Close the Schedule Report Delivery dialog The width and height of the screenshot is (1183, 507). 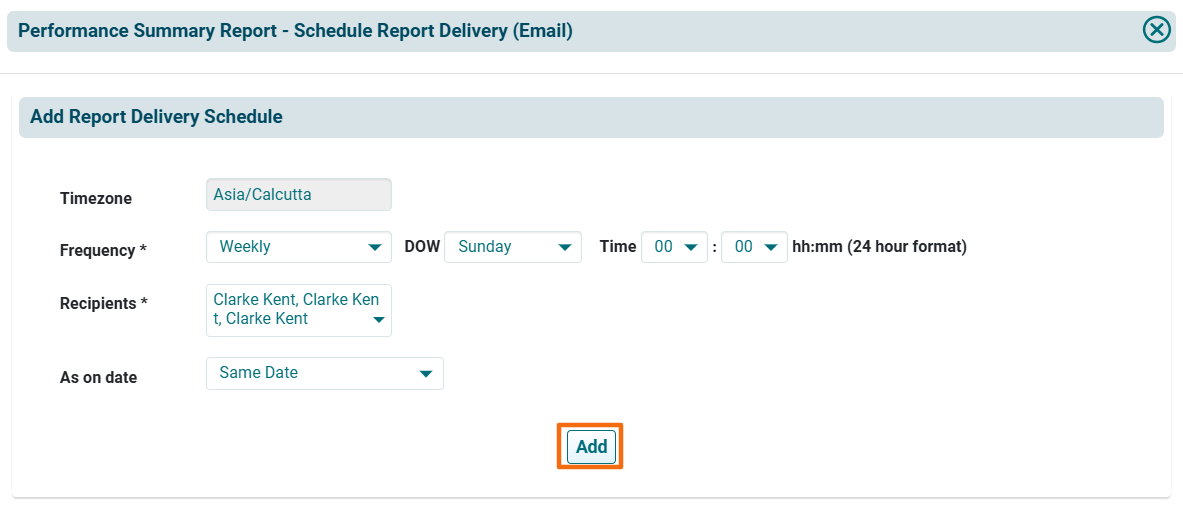[x=1156, y=30]
